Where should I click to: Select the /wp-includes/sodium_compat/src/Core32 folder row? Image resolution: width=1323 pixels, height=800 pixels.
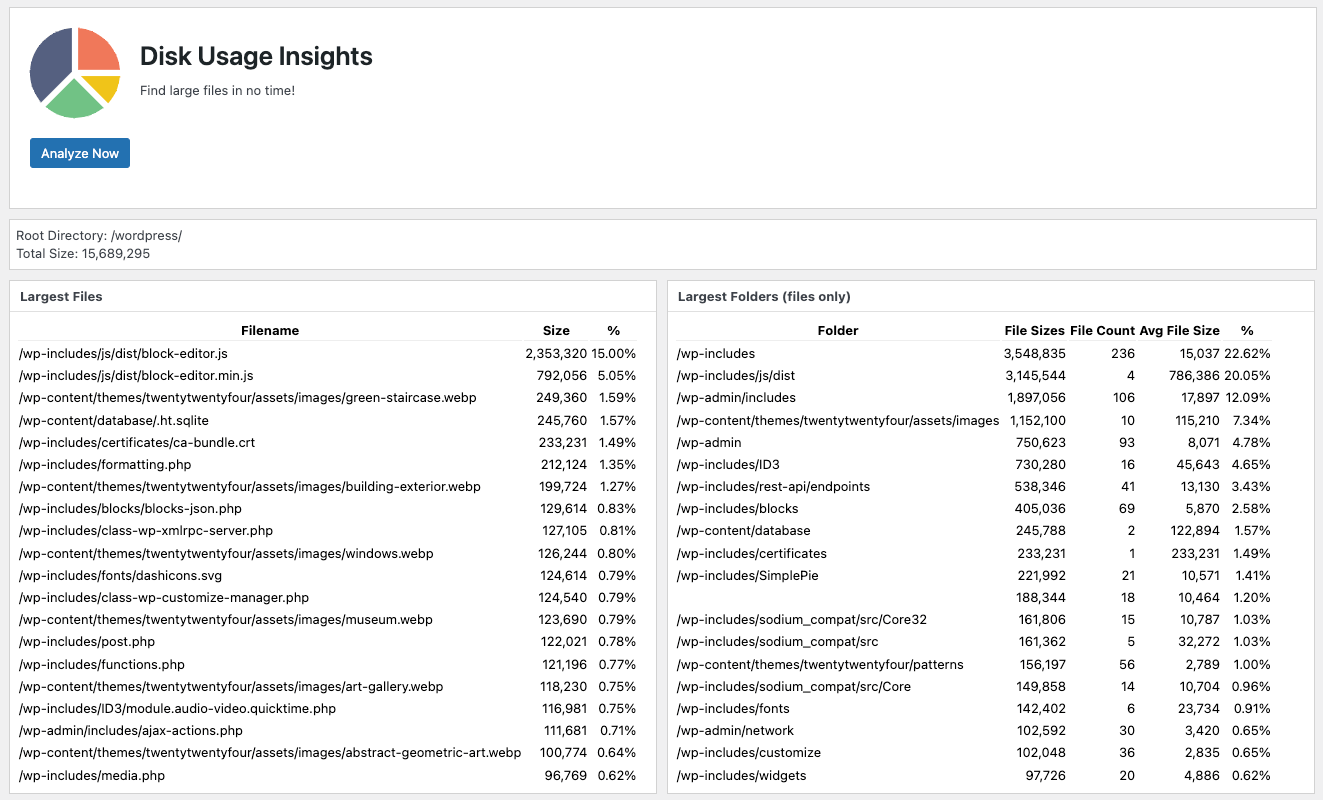[974, 619]
